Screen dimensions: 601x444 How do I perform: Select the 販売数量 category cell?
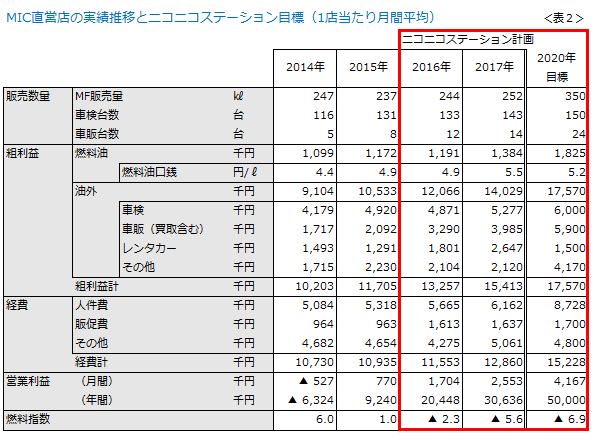point(27,96)
